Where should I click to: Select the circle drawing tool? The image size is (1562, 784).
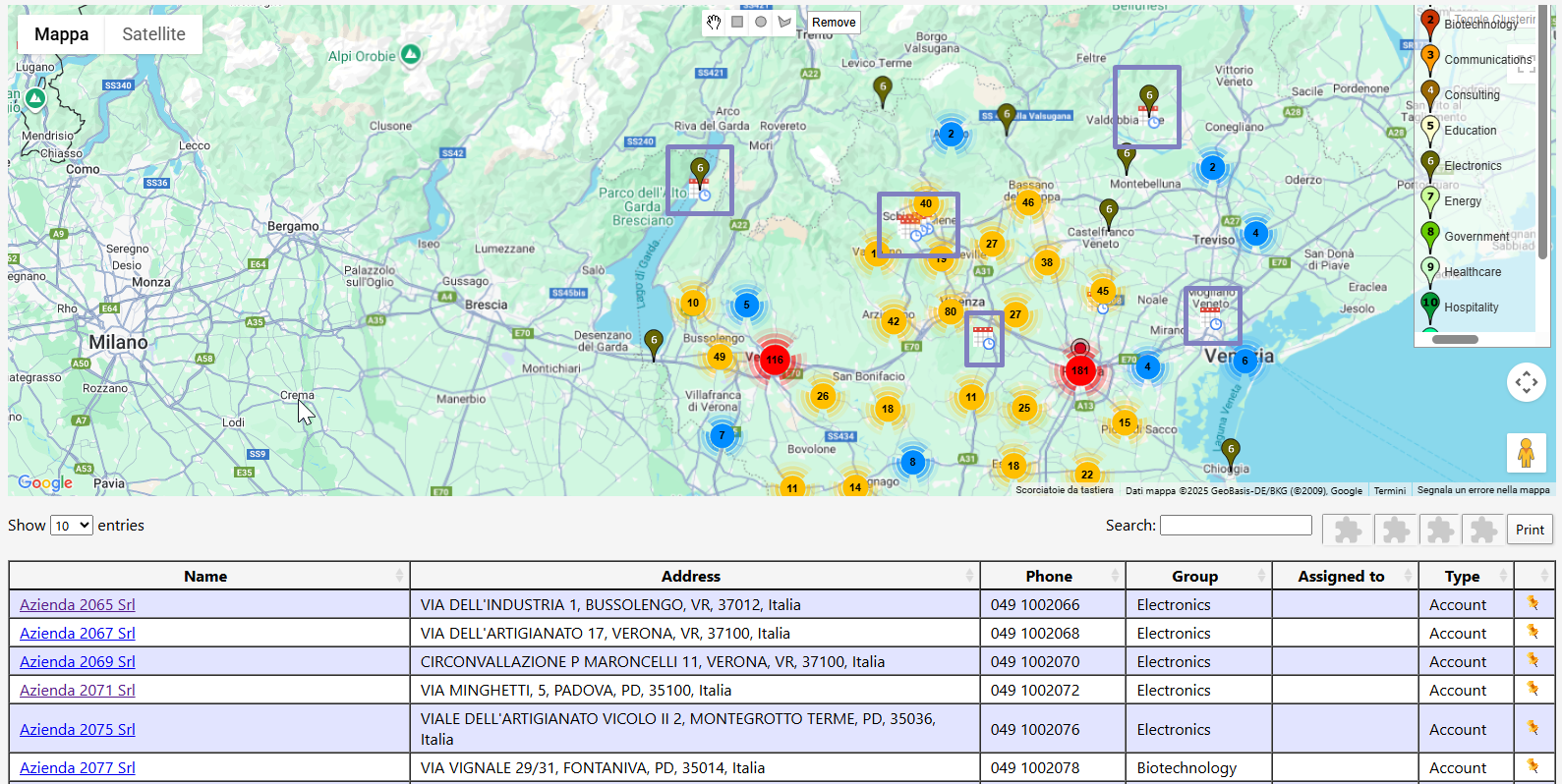pos(761,22)
